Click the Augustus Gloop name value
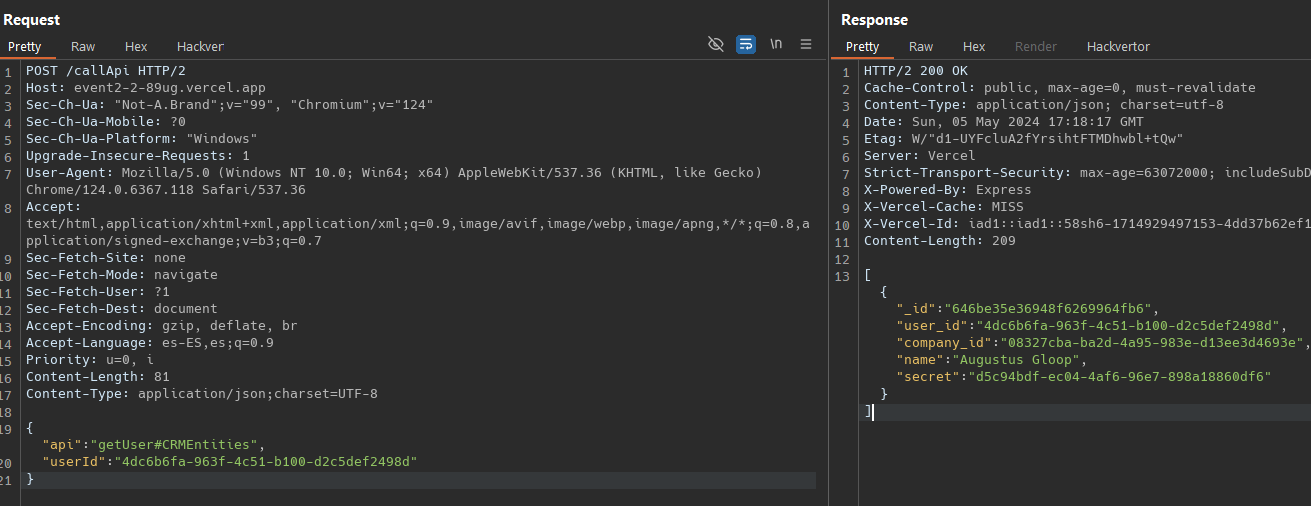The width and height of the screenshot is (1311, 506). click(1018, 359)
